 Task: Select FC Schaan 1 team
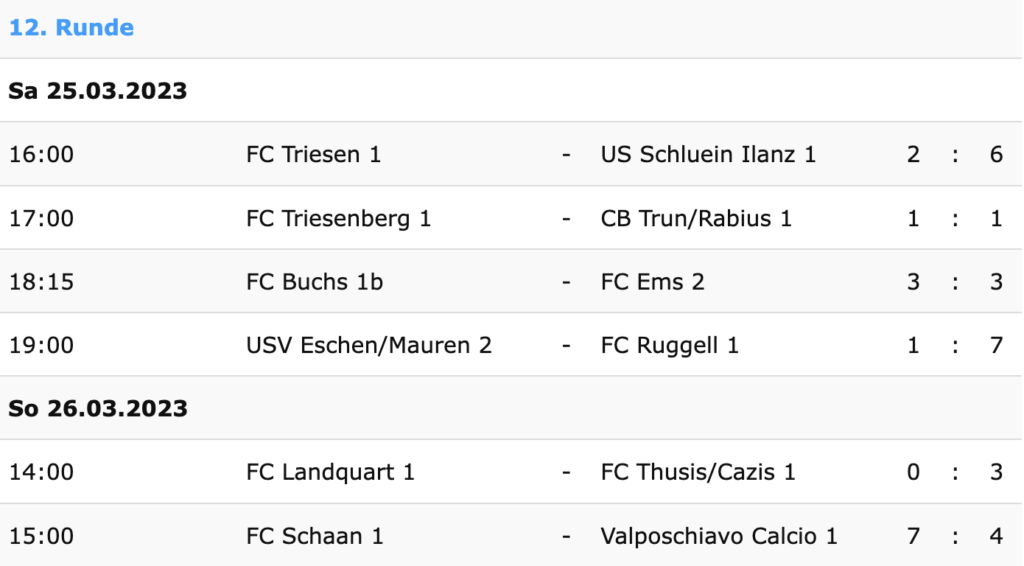(314, 536)
